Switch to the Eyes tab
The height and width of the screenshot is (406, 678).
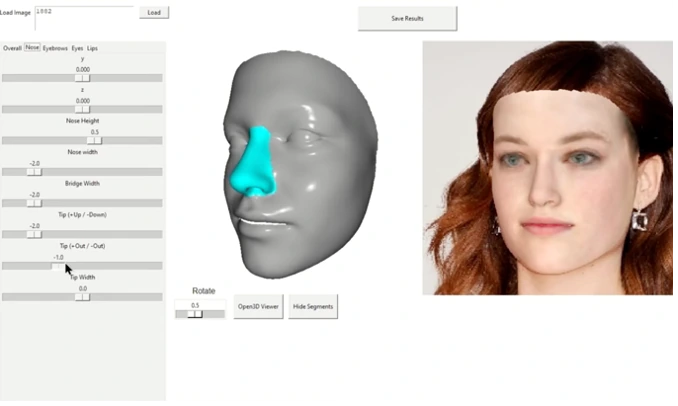point(77,48)
